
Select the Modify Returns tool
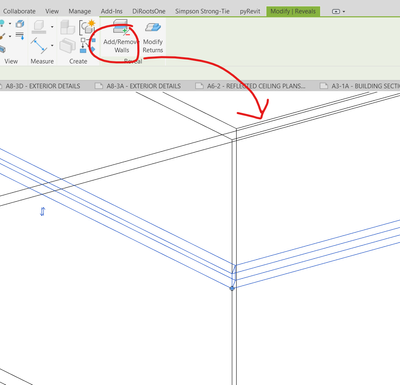(153, 37)
